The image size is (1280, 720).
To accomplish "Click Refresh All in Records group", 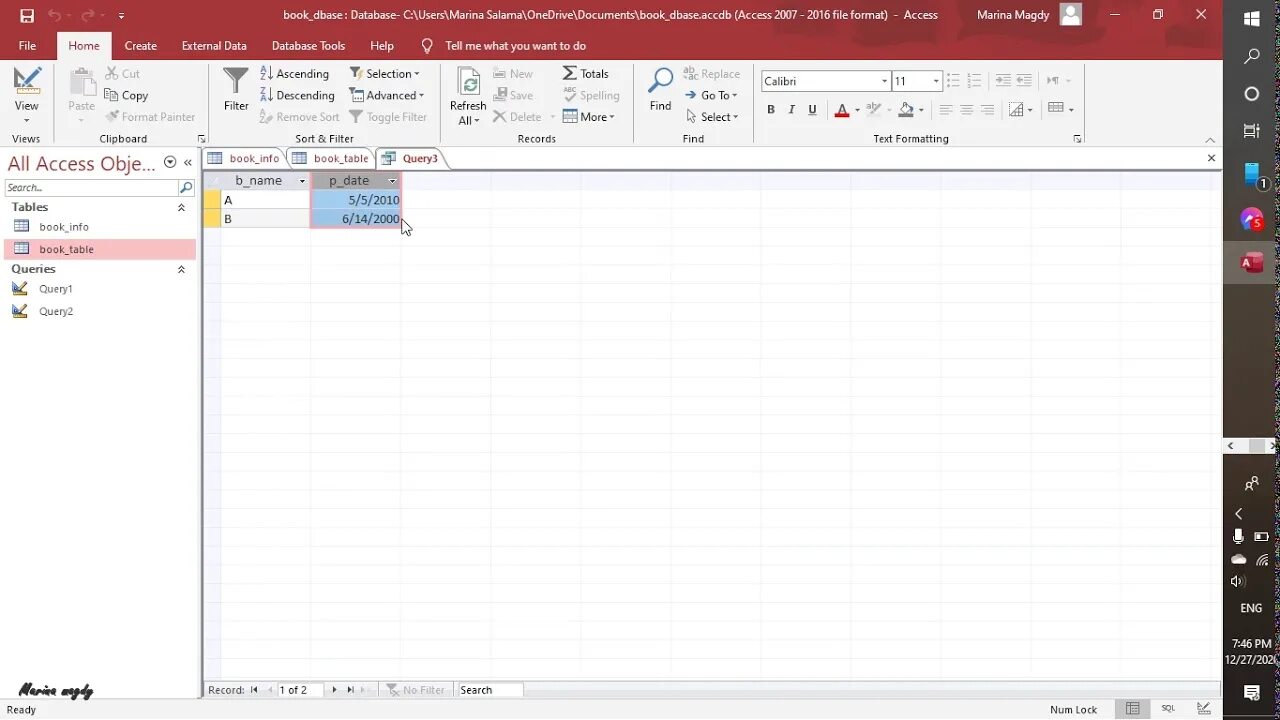I will tap(468, 96).
